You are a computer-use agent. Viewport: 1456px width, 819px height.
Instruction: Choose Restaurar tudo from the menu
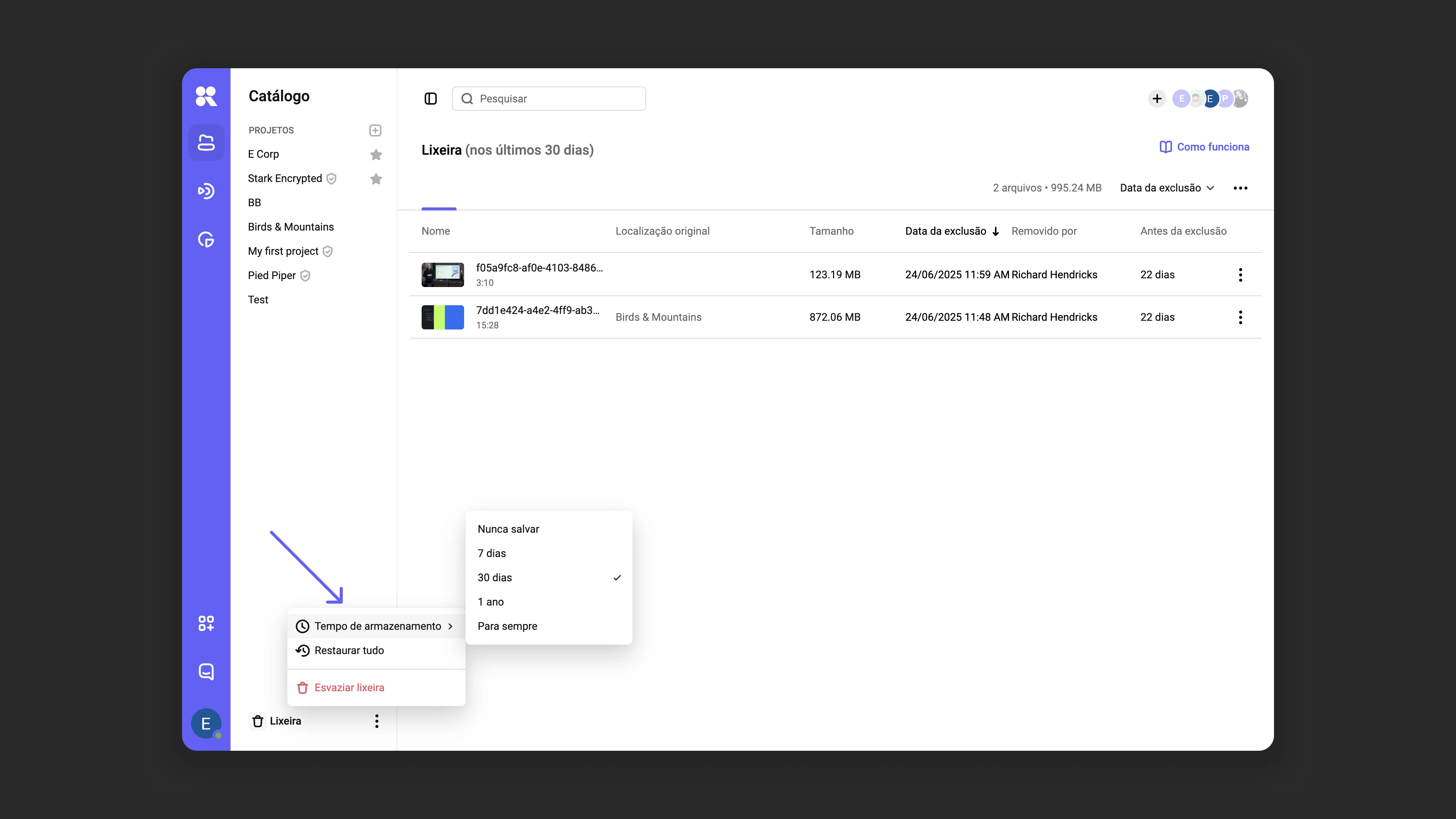(376, 651)
